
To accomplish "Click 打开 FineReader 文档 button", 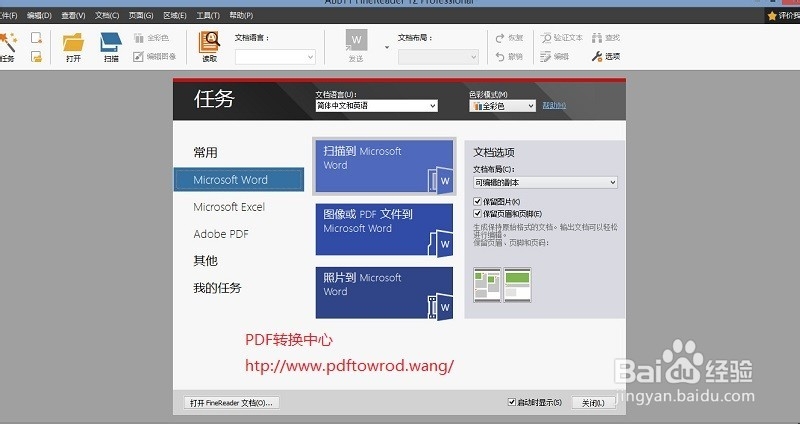I will (231, 403).
